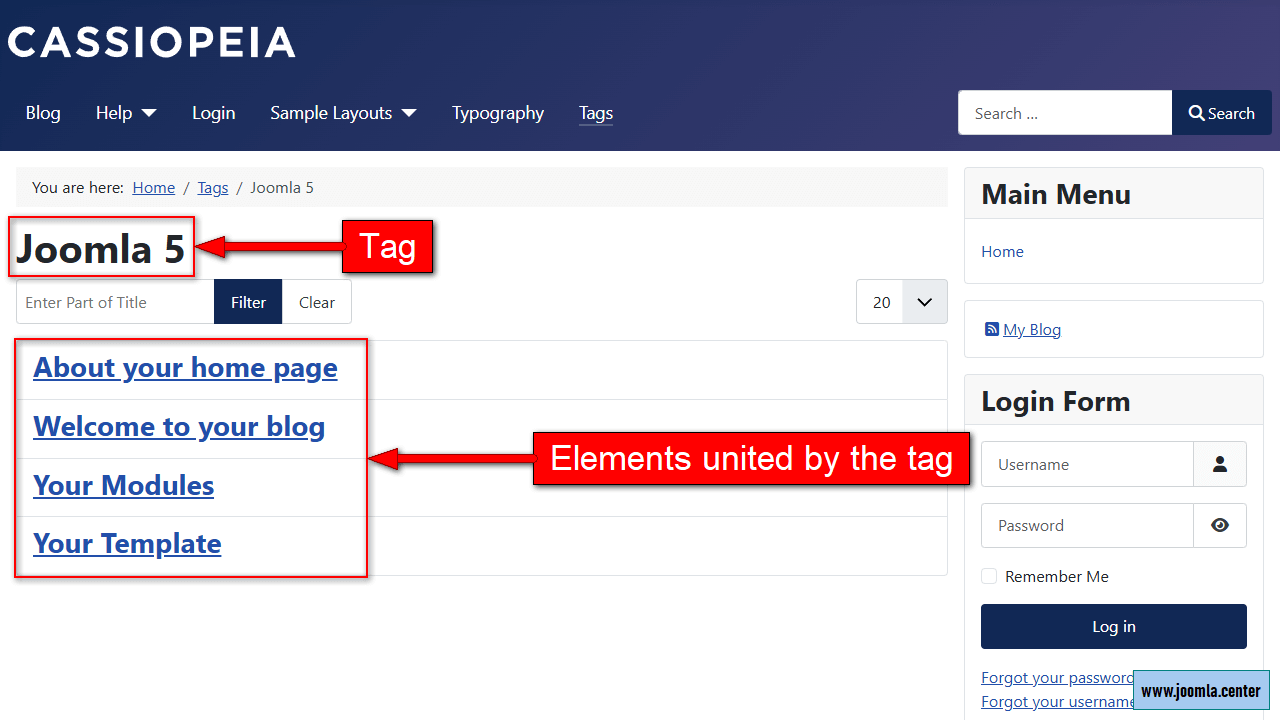Open the Blog menu item

43,113
